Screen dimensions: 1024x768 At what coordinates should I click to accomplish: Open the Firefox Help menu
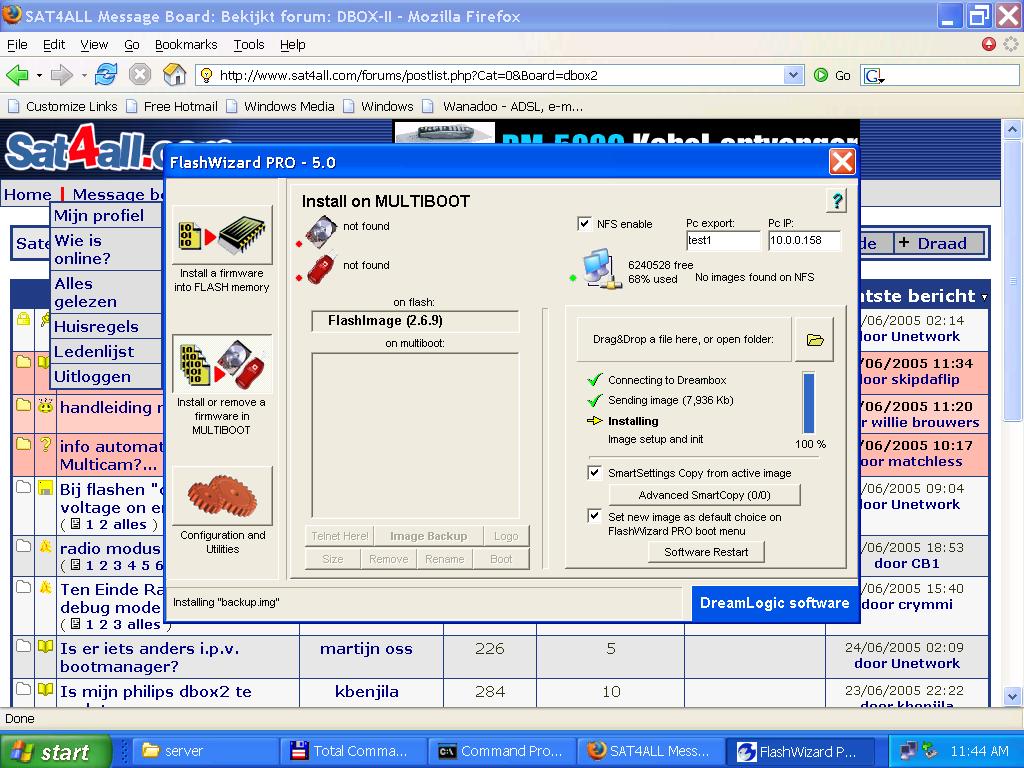coord(293,44)
